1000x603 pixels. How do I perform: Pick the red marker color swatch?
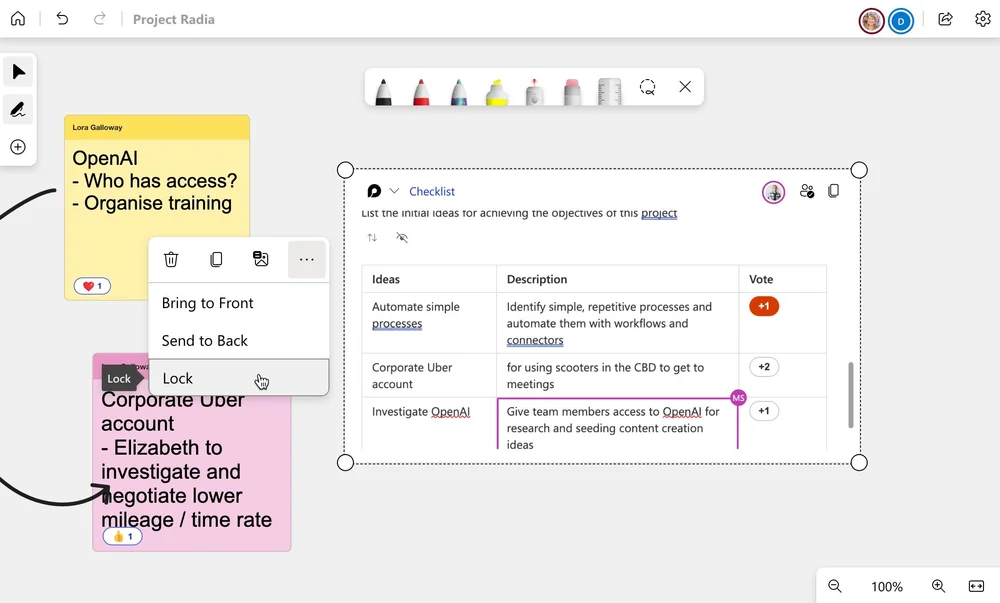click(420, 88)
